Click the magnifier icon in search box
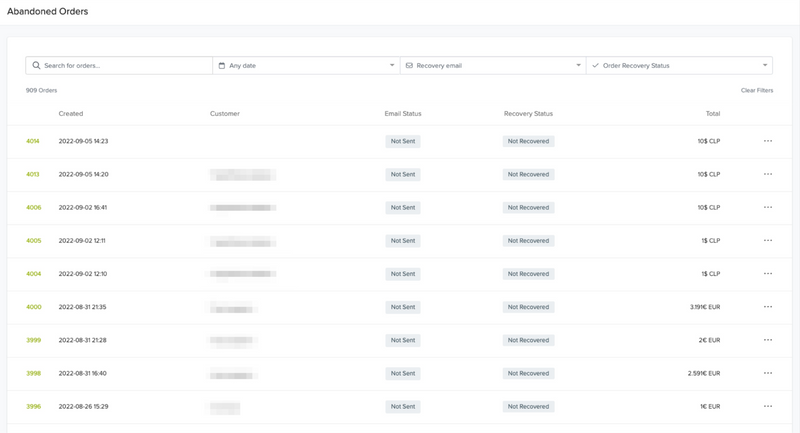The height and width of the screenshot is (433, 800). coord(37,65)
